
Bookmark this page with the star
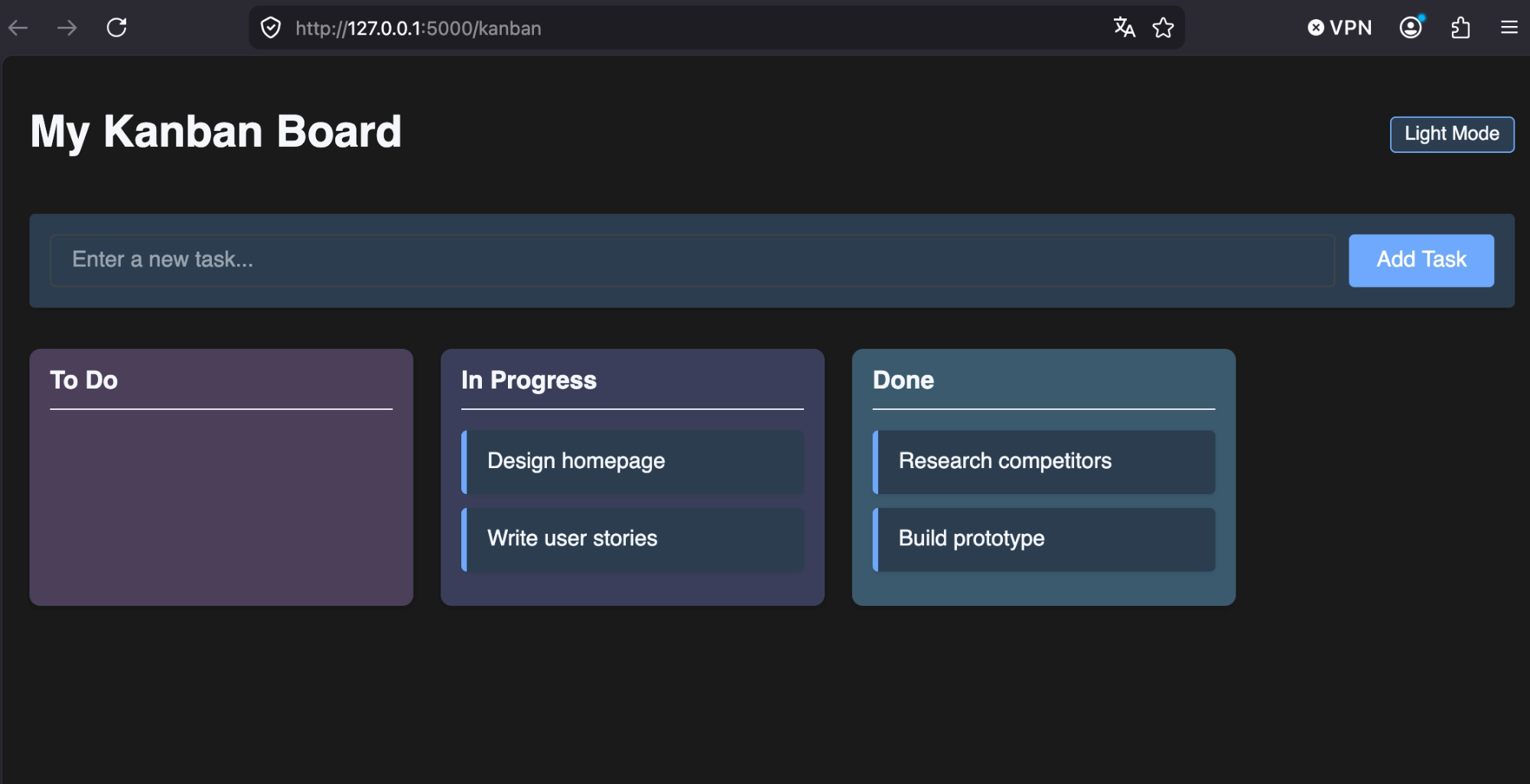1163,28
